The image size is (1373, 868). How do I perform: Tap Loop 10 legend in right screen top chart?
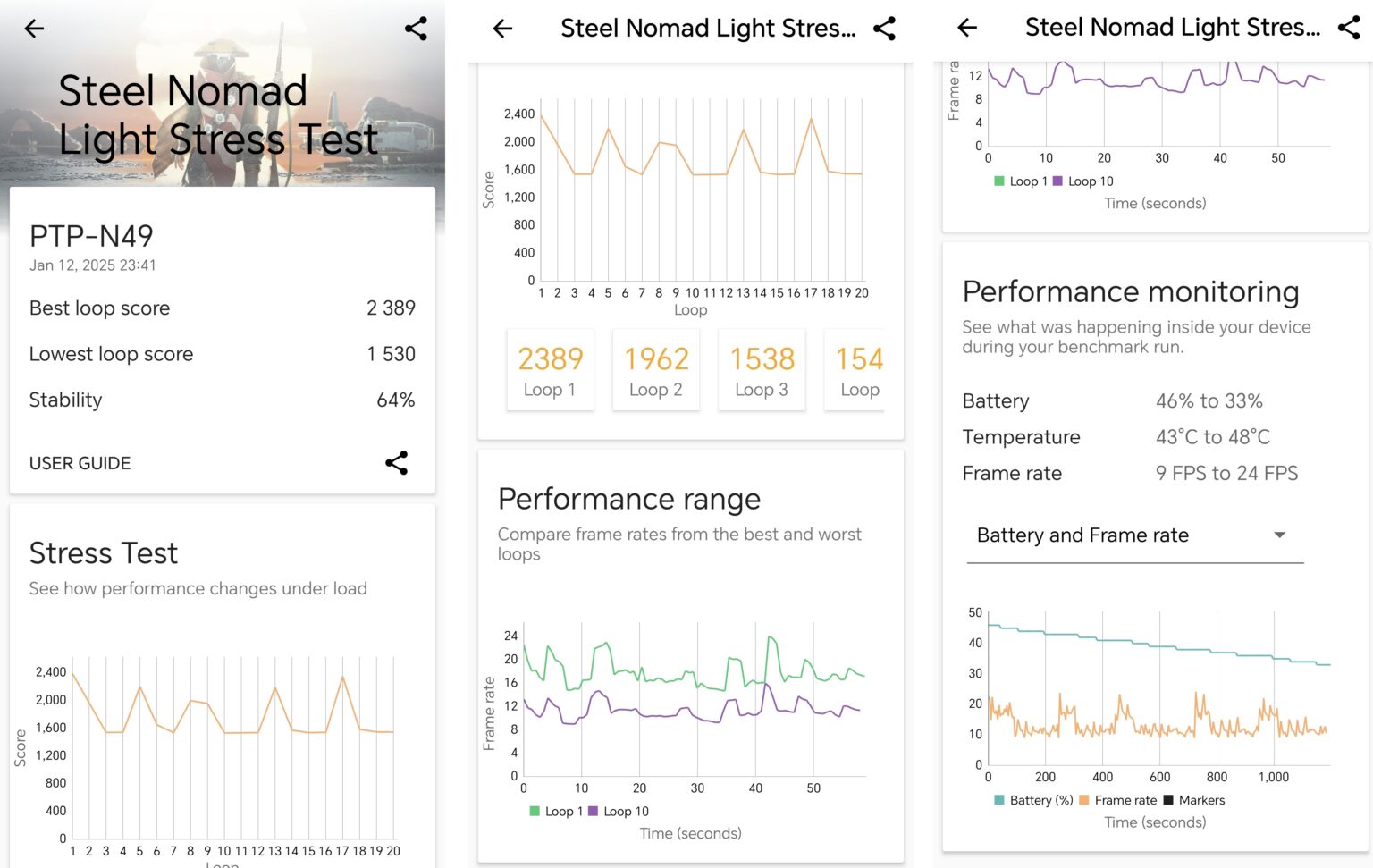[x=1083, y=181]
